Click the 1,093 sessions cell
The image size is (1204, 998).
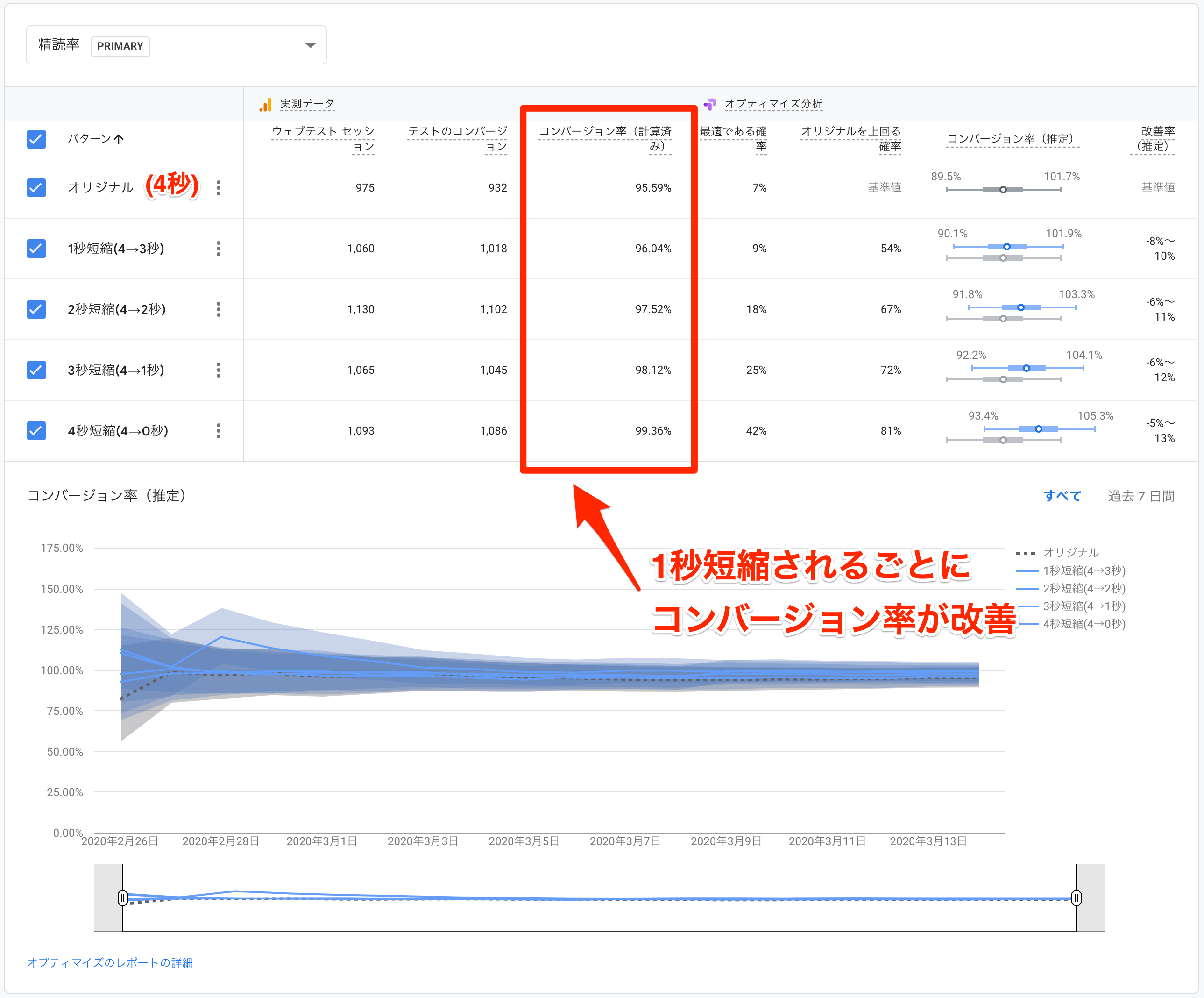tap(361, 431)
